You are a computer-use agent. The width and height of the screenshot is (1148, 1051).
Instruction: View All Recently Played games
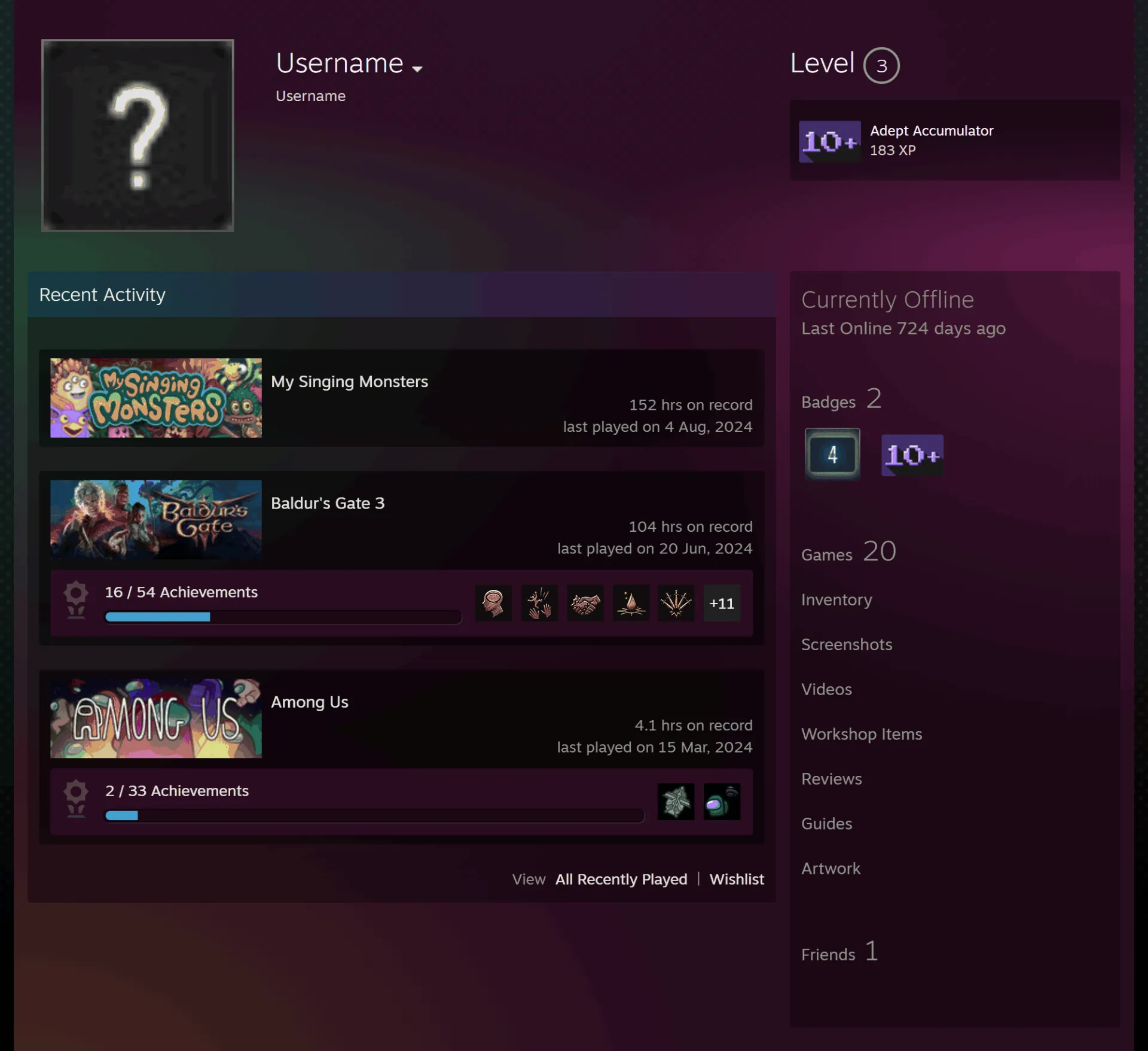(621, 879)
